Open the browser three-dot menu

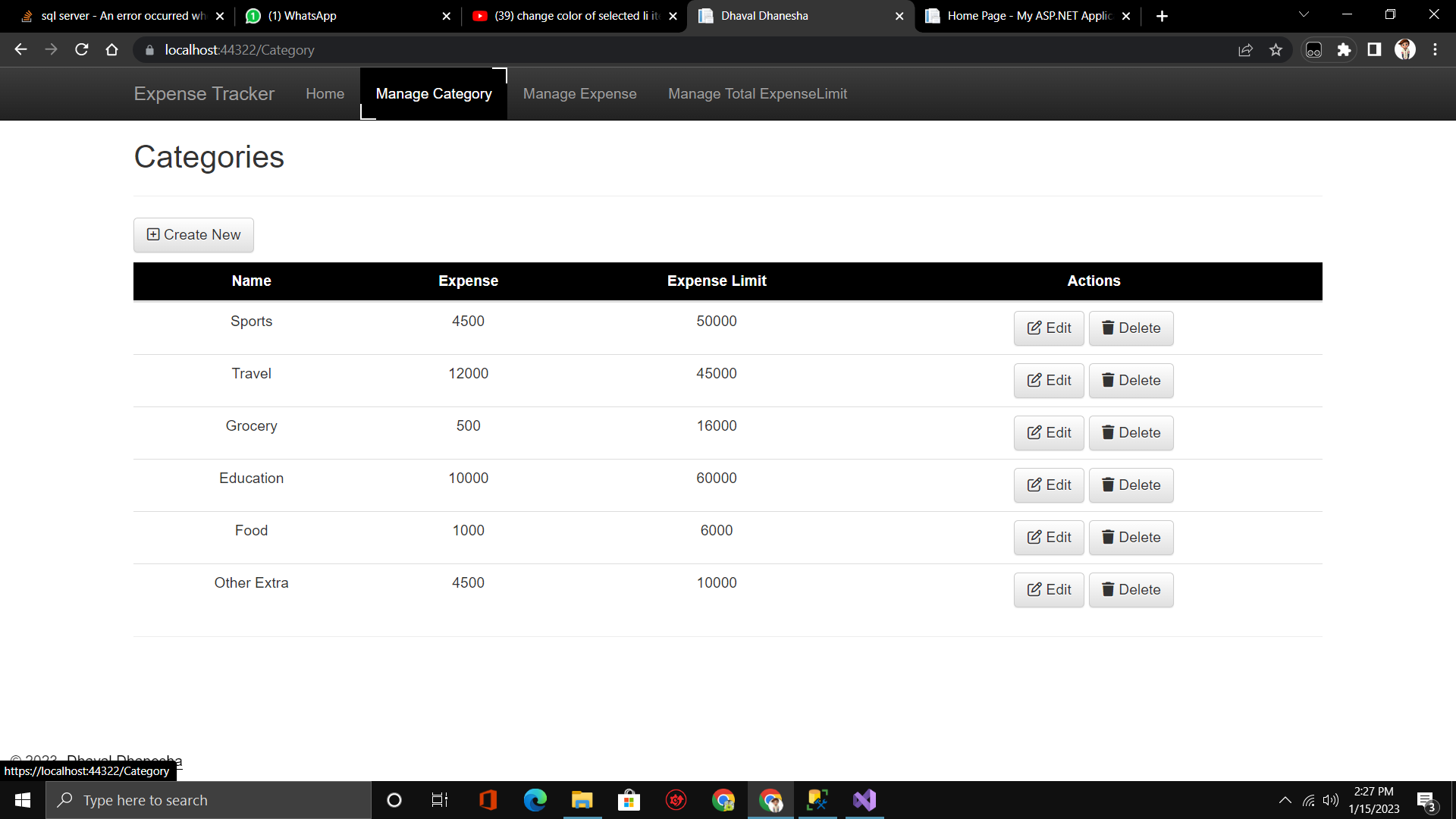[x=1435, y=49]
